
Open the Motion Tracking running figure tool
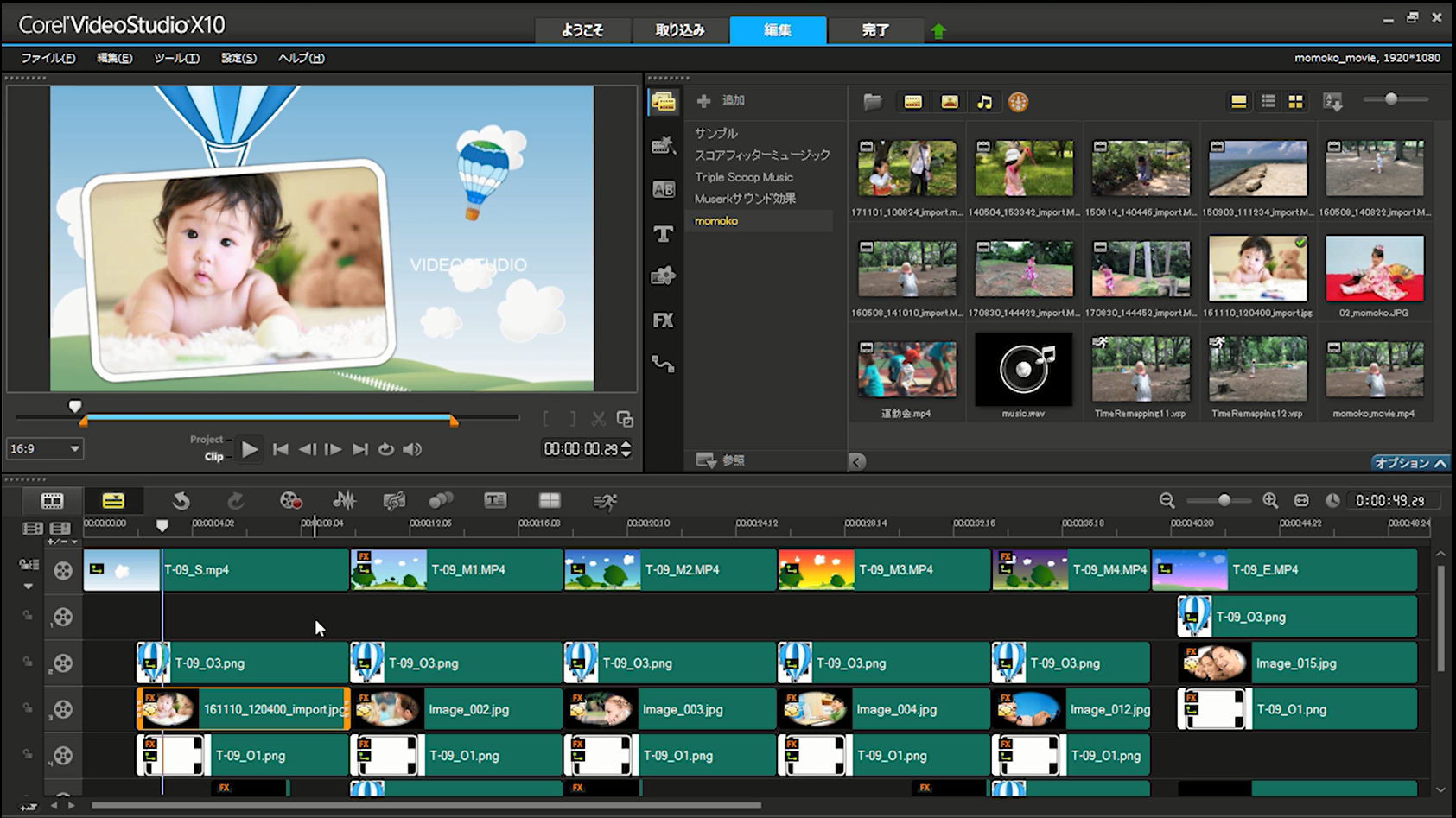pos(605,501)
